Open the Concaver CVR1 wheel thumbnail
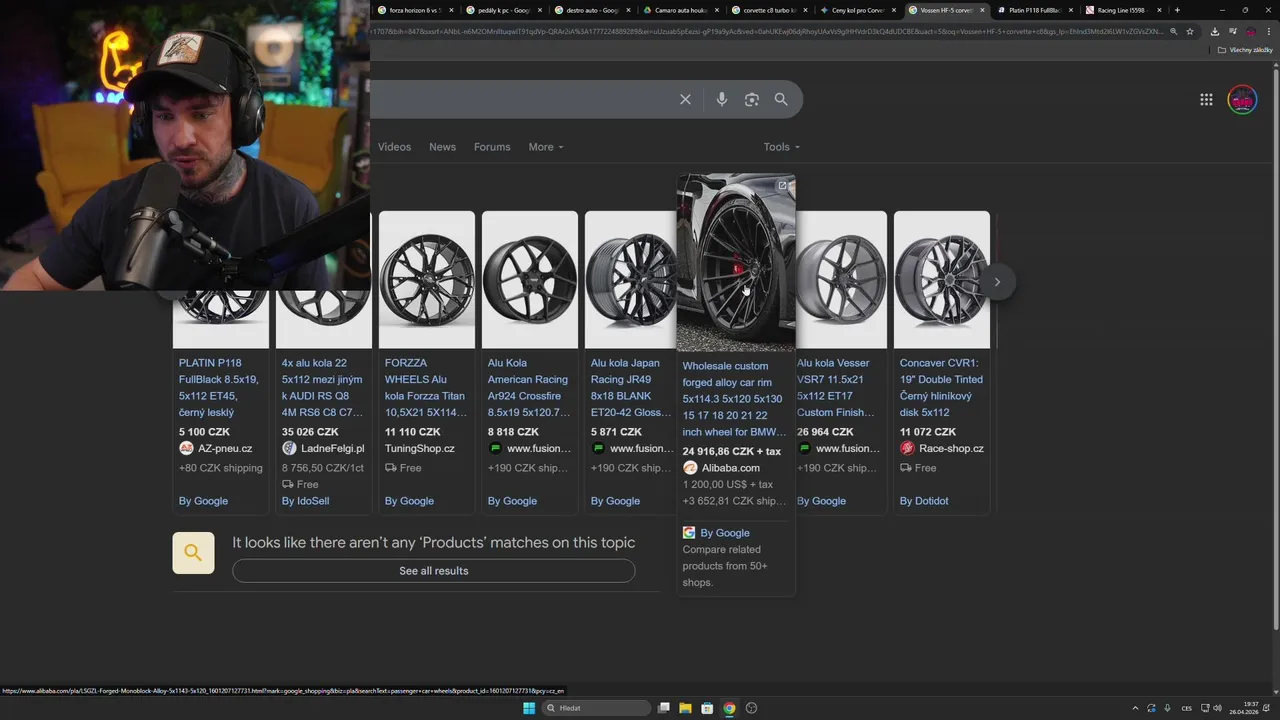The width and height of the screenshot is (1280, 720). click(942, 280)
